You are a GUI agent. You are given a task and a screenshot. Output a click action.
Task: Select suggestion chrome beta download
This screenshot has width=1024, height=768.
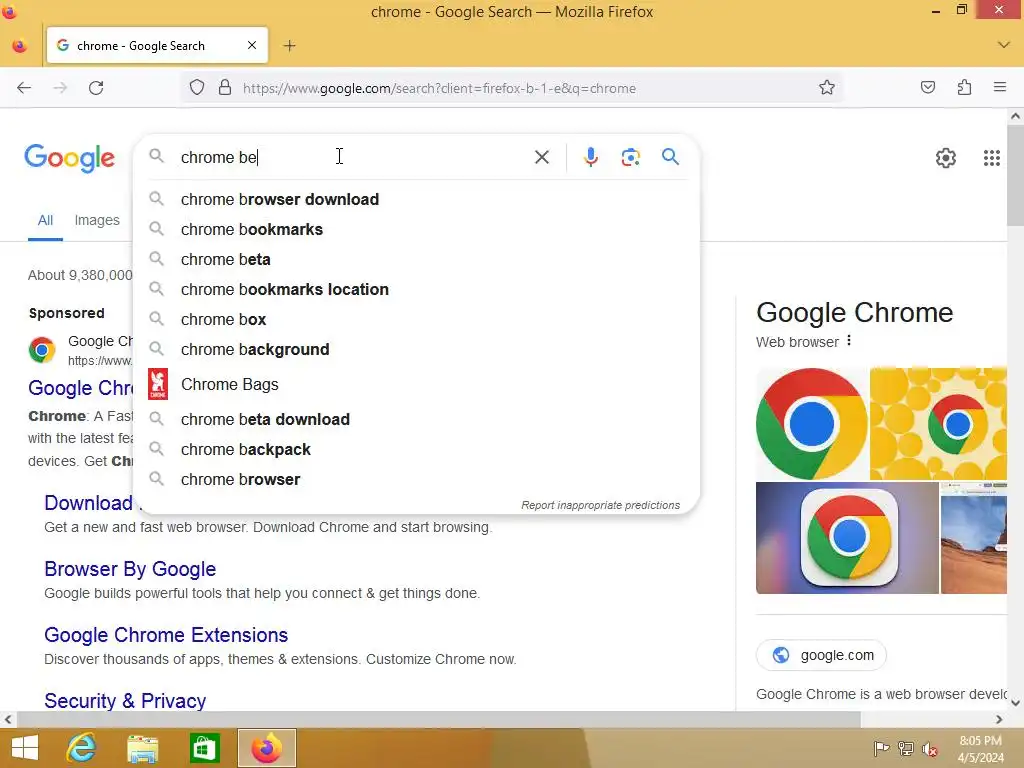click(417, 419)
